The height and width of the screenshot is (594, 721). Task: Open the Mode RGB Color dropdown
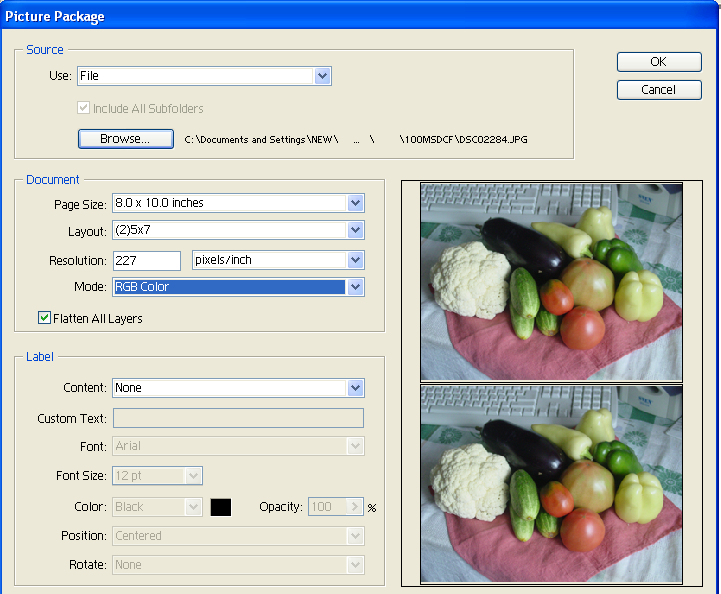pos(238,287)
